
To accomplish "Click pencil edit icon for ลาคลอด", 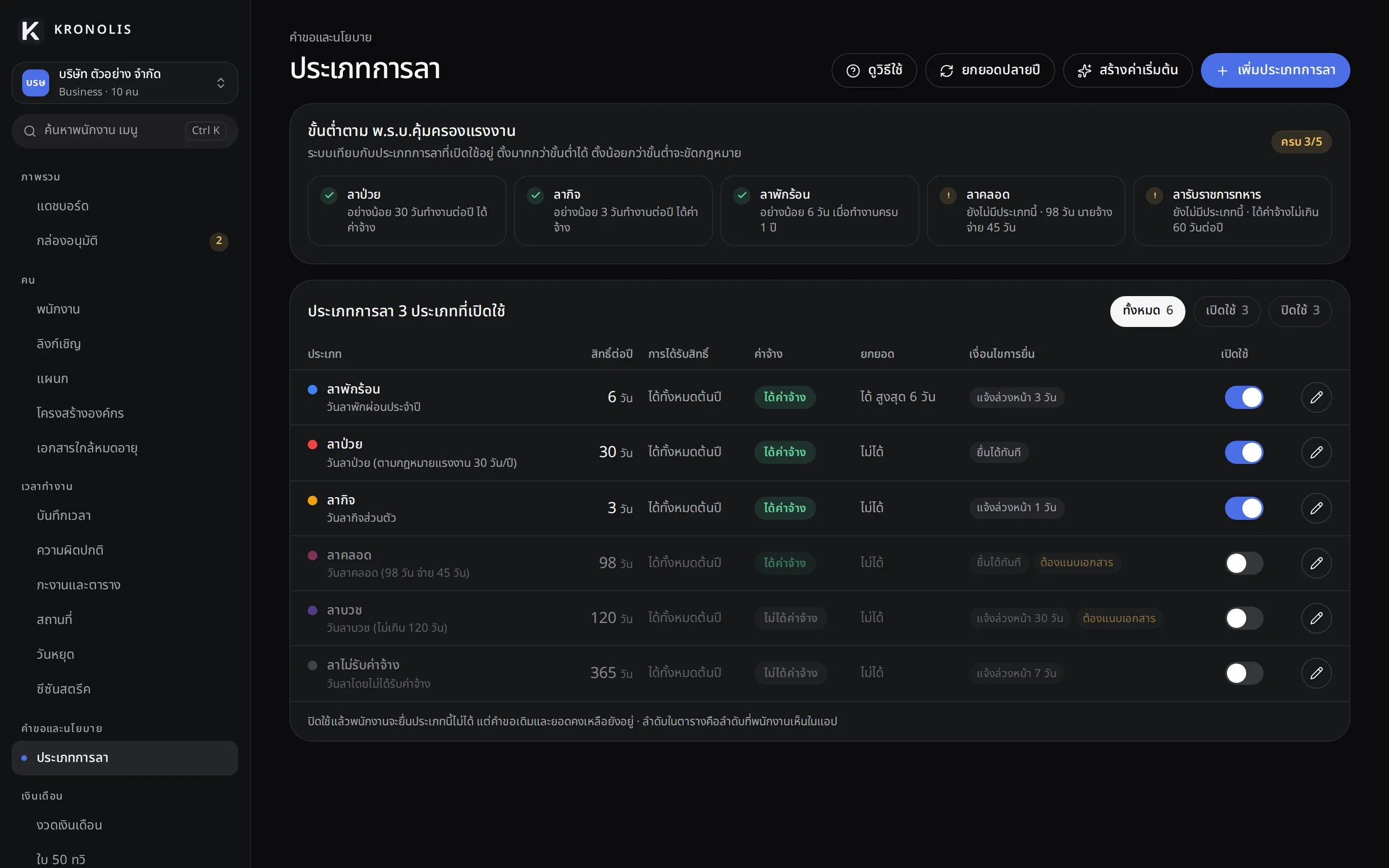I will [1316, 563].
